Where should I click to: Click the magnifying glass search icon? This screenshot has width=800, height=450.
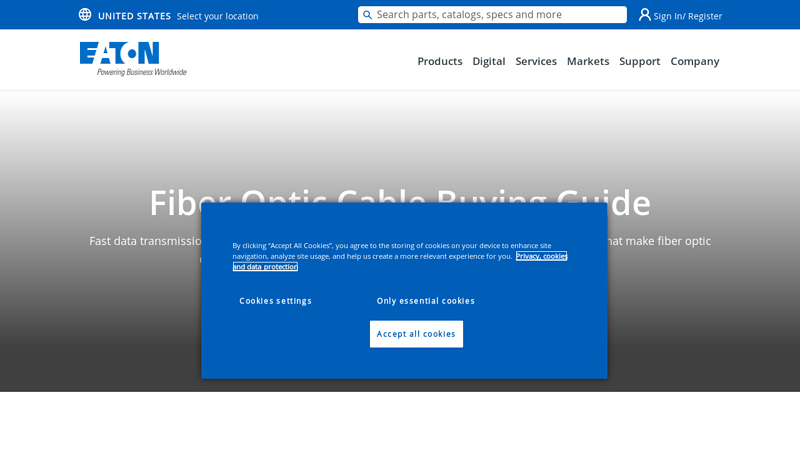(x=367, y=15)
